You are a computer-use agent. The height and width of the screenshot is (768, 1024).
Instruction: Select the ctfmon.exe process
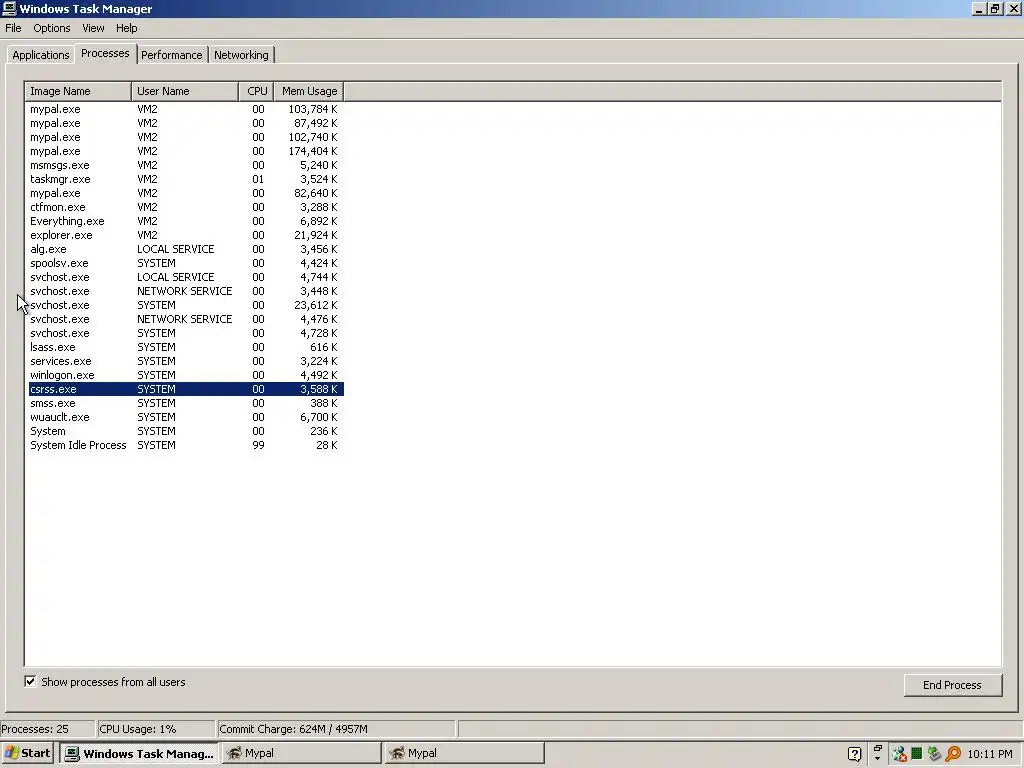coord(185,207)
